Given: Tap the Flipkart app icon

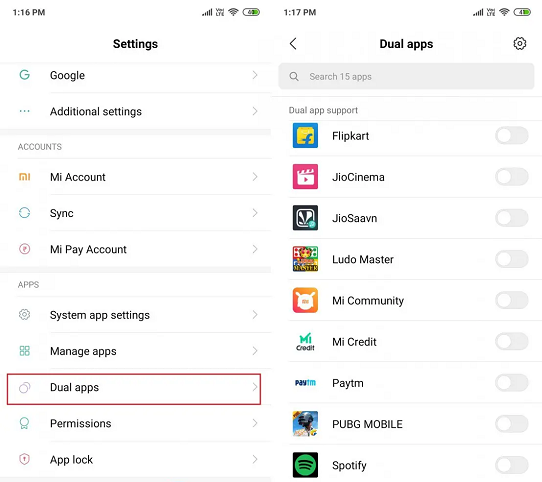Looking at the screenshot, I should pyautogui.click(x=305, y=136).
